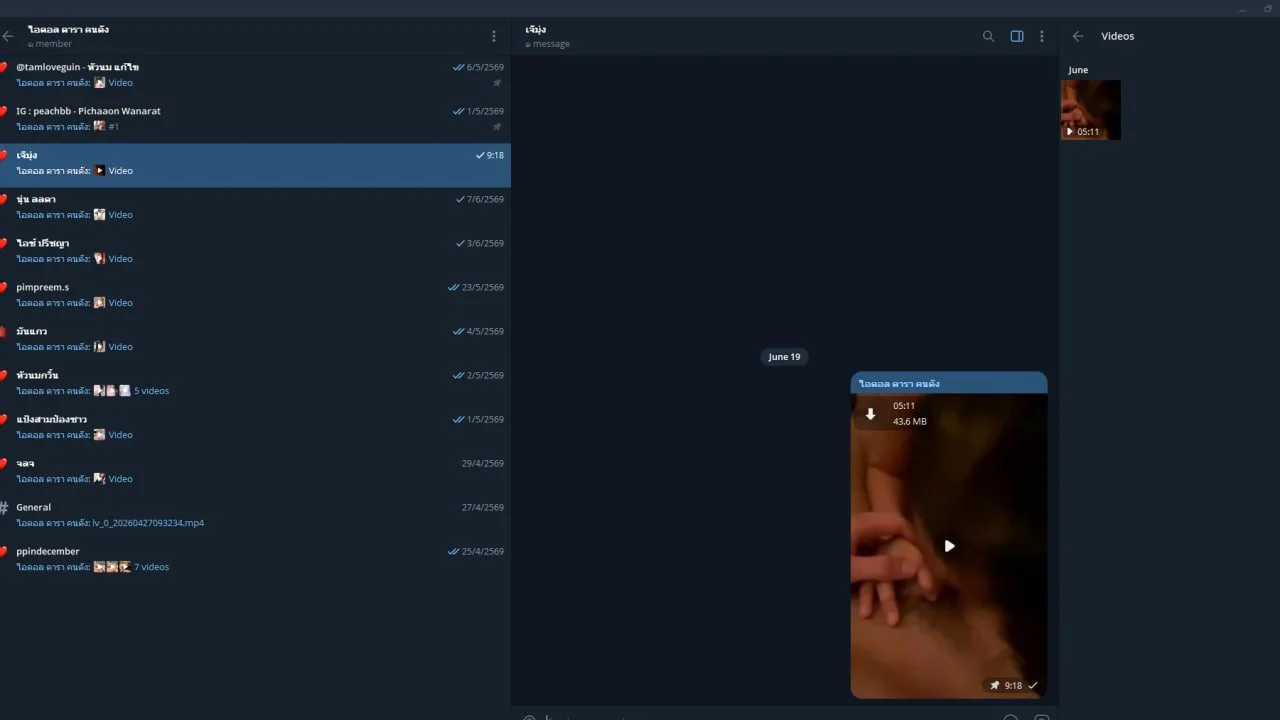The image size is (1280, 720).
Task: Click the search icon in the chat header
Action: click(x=988, y=36)
